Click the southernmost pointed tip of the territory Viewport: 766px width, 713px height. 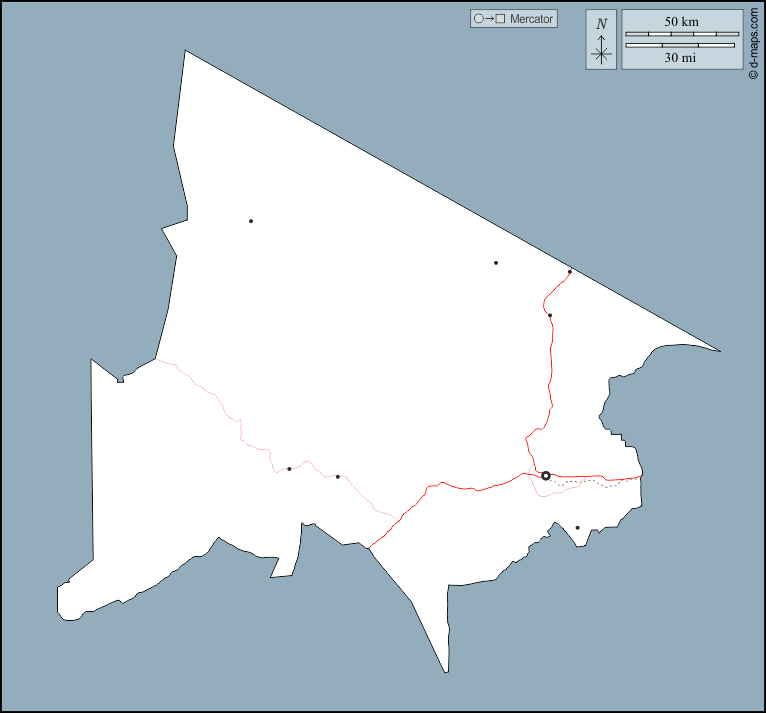(x=446, y=671)
